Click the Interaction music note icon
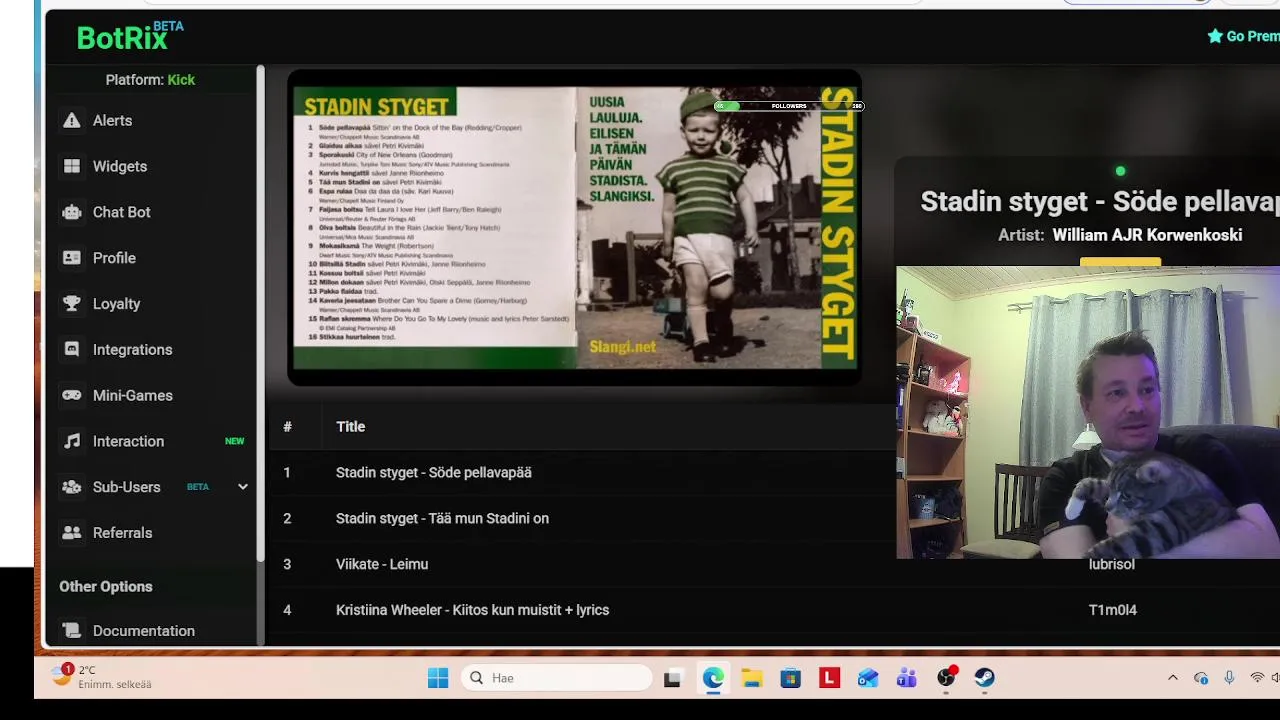 71,441
